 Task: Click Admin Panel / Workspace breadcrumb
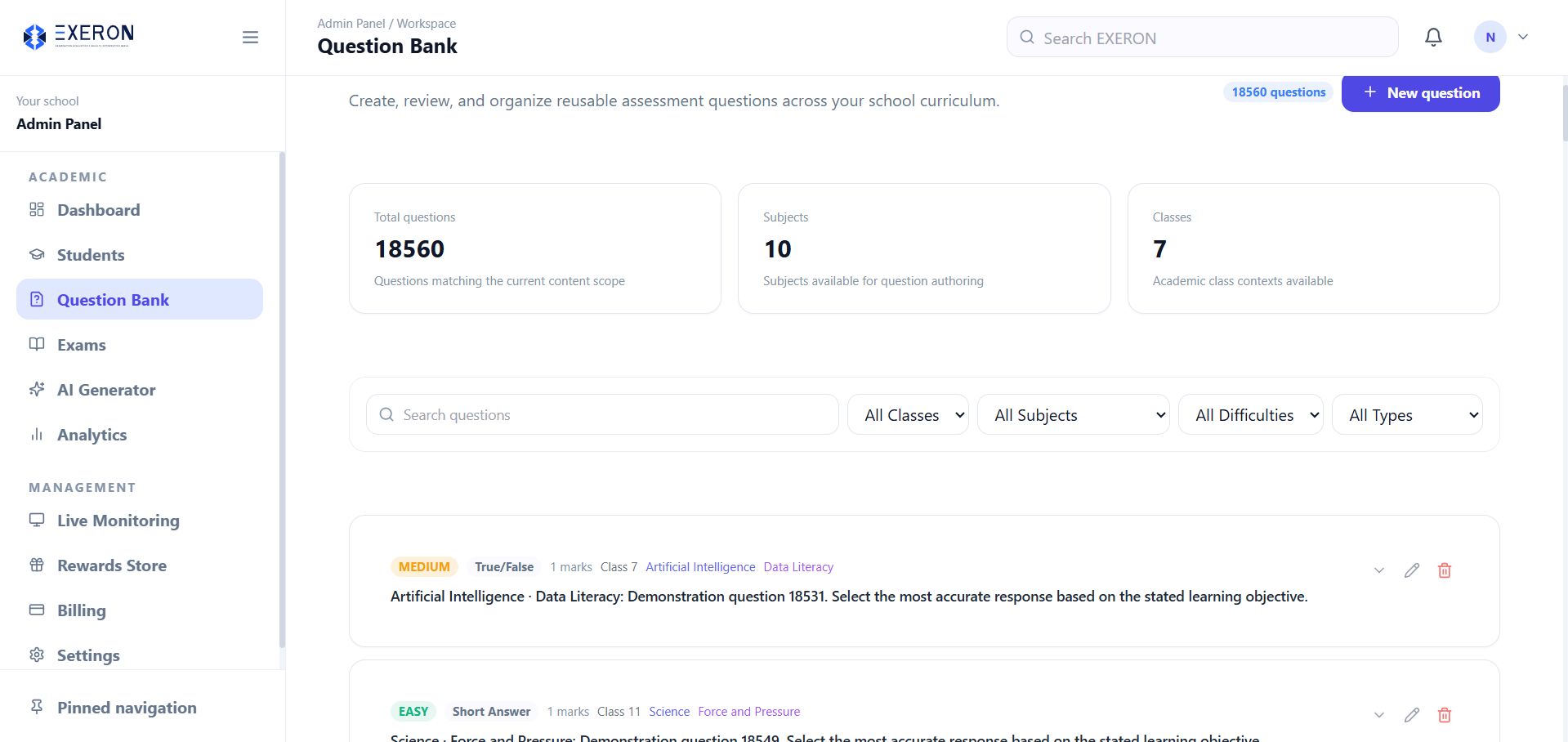point(386,24)
